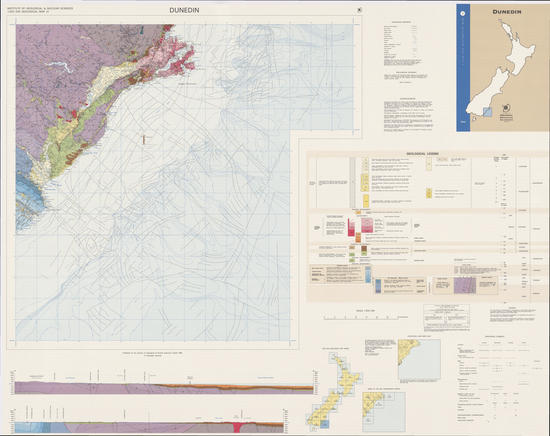
Task: Select the light blue swatch in the legend
Action: coord(368,274)
